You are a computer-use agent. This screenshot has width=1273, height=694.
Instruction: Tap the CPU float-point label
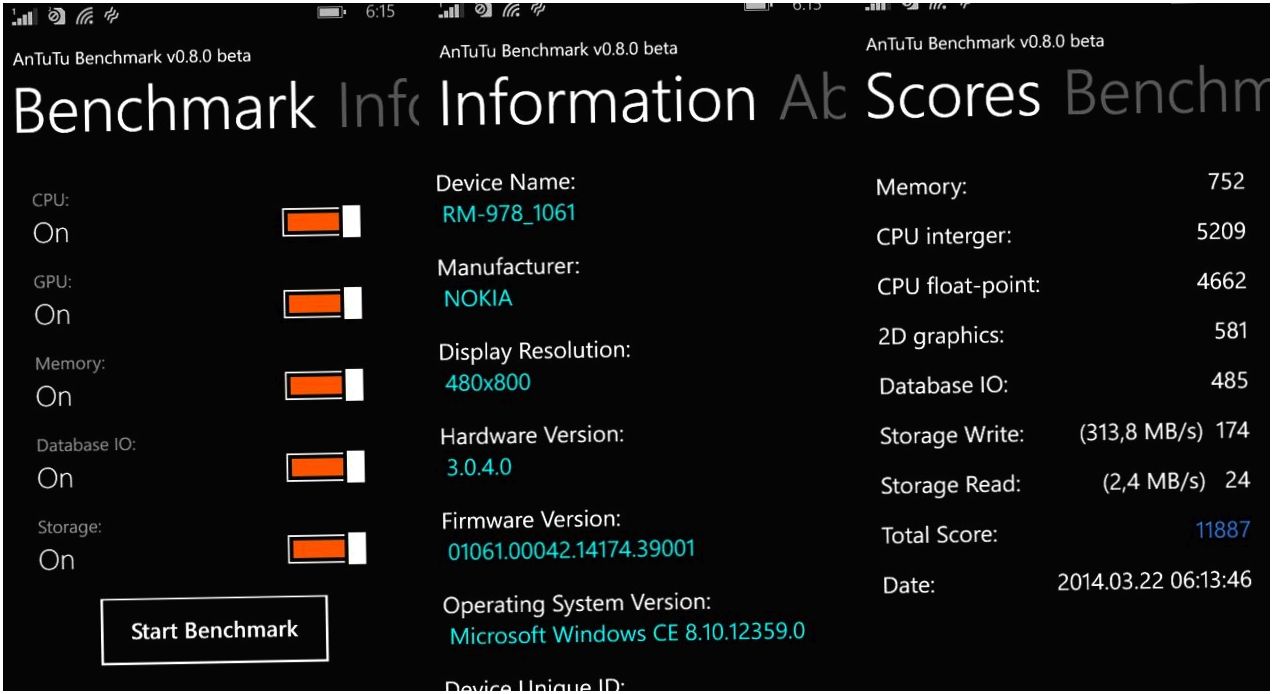(959, 286)
